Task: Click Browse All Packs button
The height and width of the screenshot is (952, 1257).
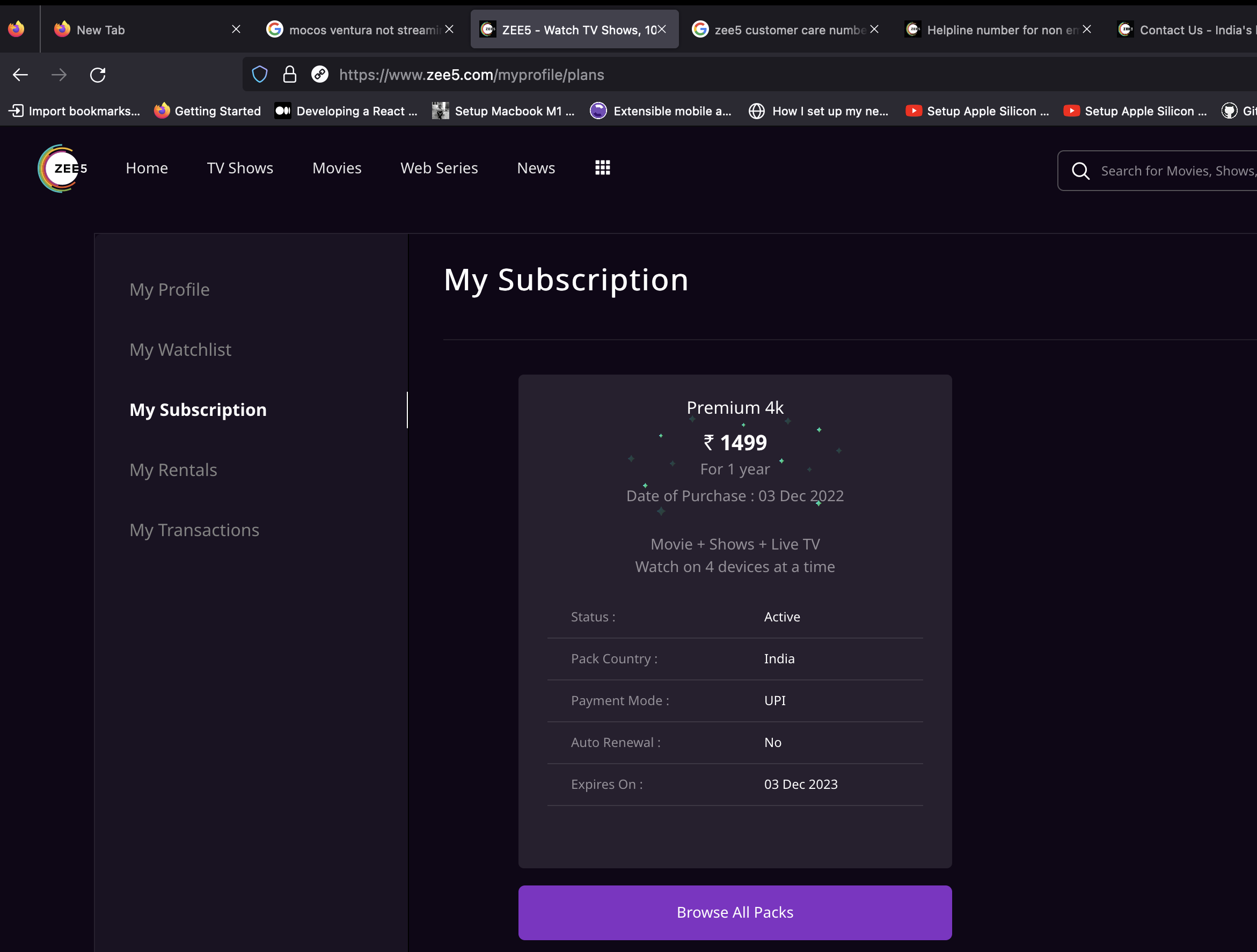Action: point(735,912)
